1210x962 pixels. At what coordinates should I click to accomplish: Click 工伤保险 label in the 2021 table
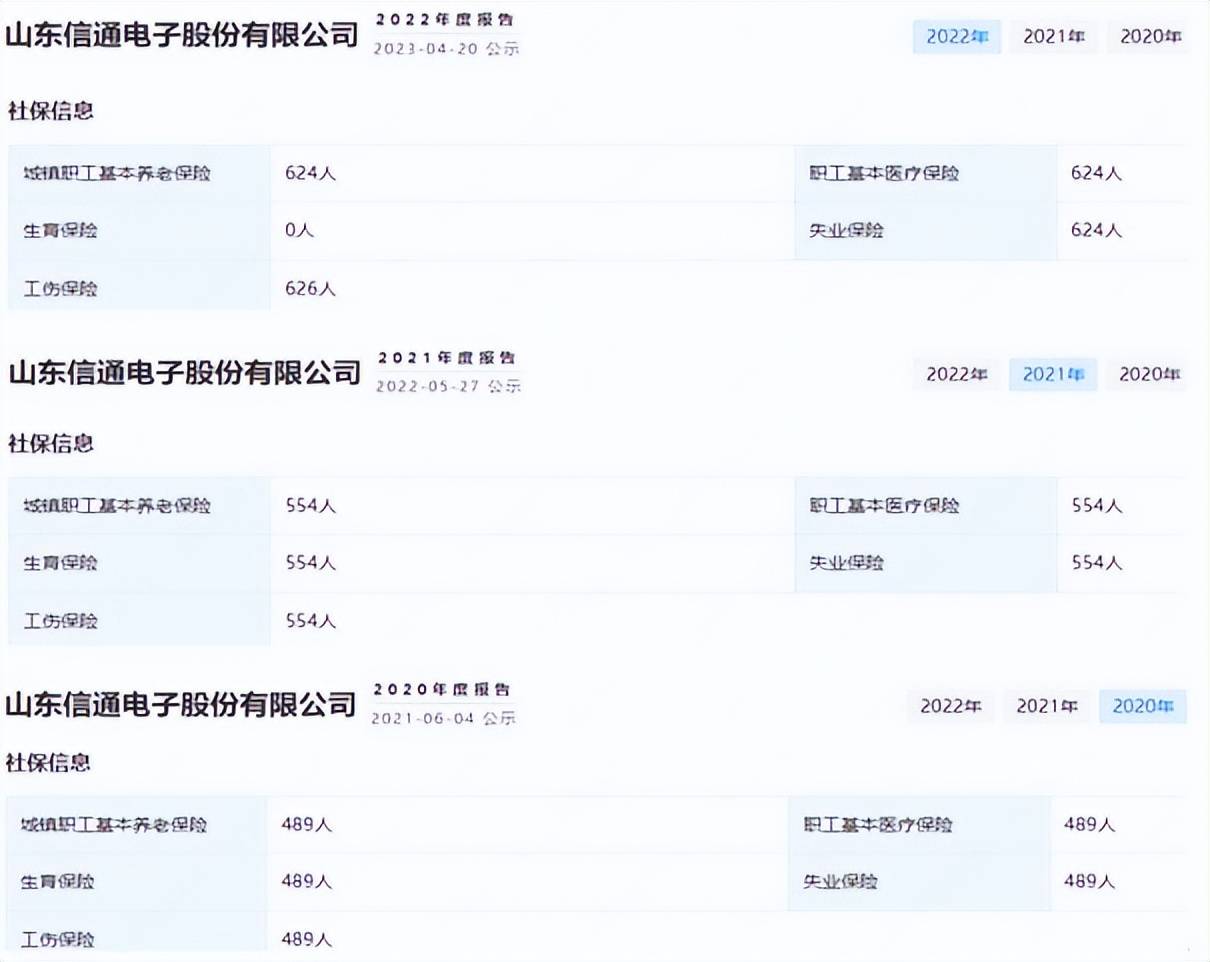tap(61, 621)
